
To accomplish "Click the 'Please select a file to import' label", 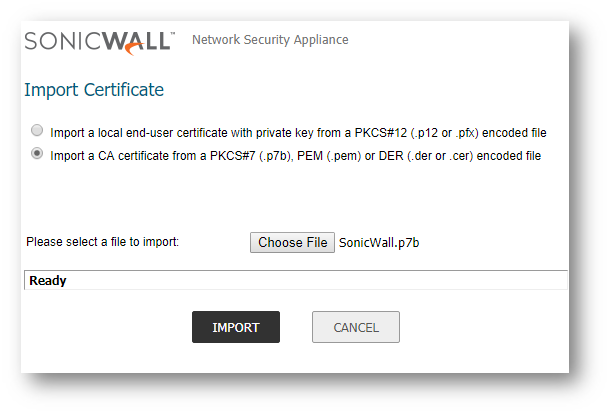I will (x=102, y=242).
